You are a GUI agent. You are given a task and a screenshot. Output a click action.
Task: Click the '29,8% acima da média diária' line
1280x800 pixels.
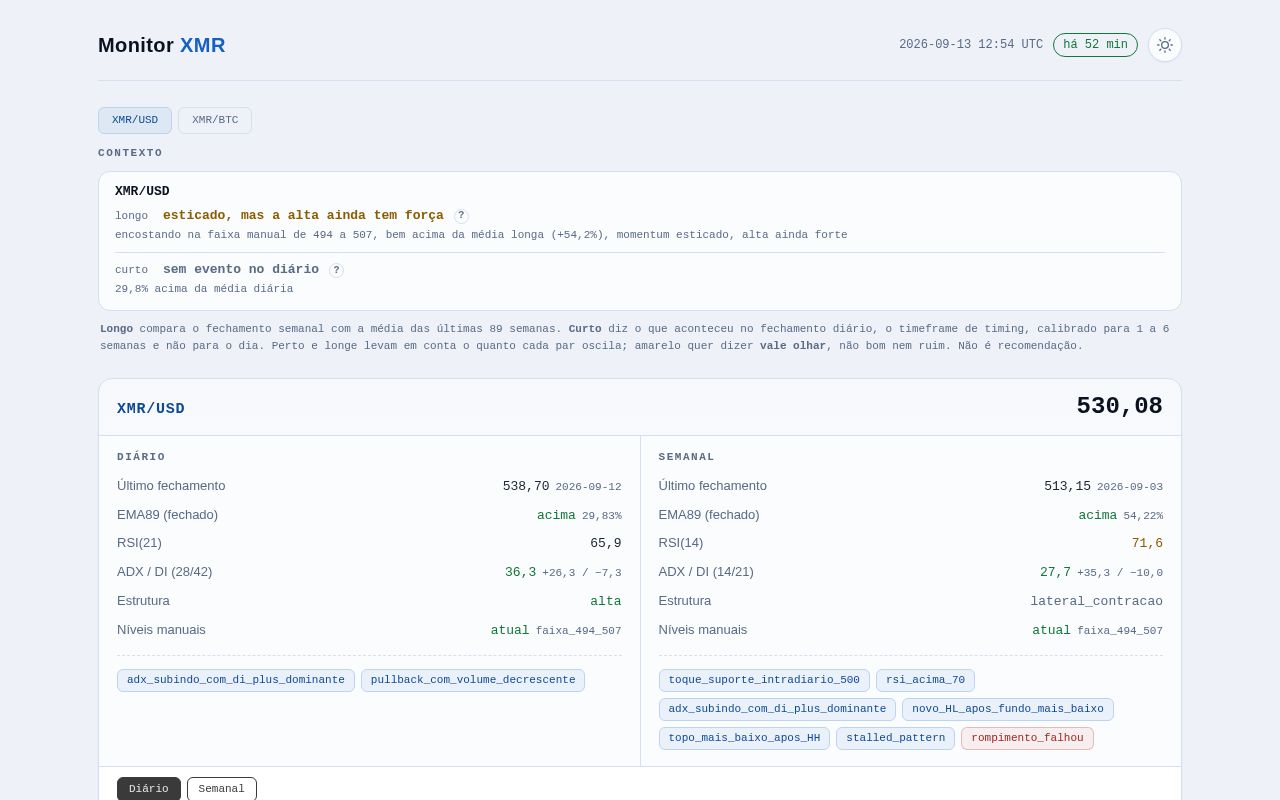(x=204, y=289)
